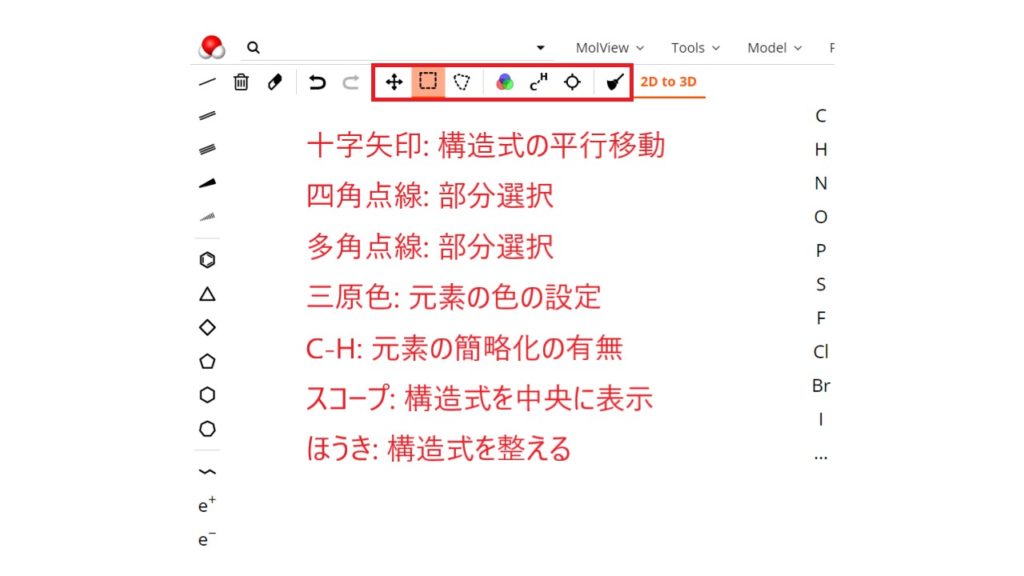Select the move structure tool (cross arrows)
Screen dimensions: 1024x576
coord(394,82)
